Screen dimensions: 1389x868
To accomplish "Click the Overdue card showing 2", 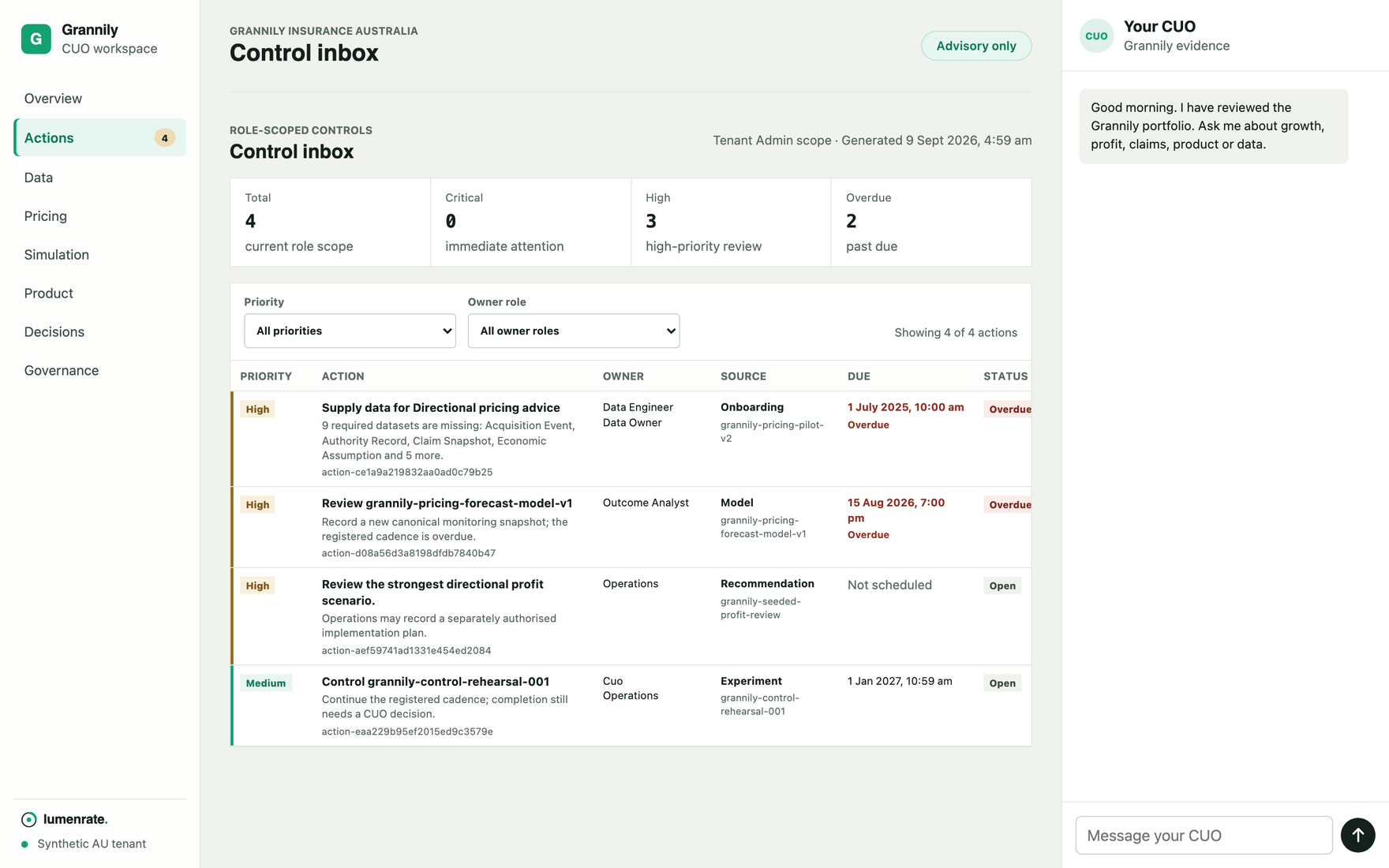I will 931,222.
